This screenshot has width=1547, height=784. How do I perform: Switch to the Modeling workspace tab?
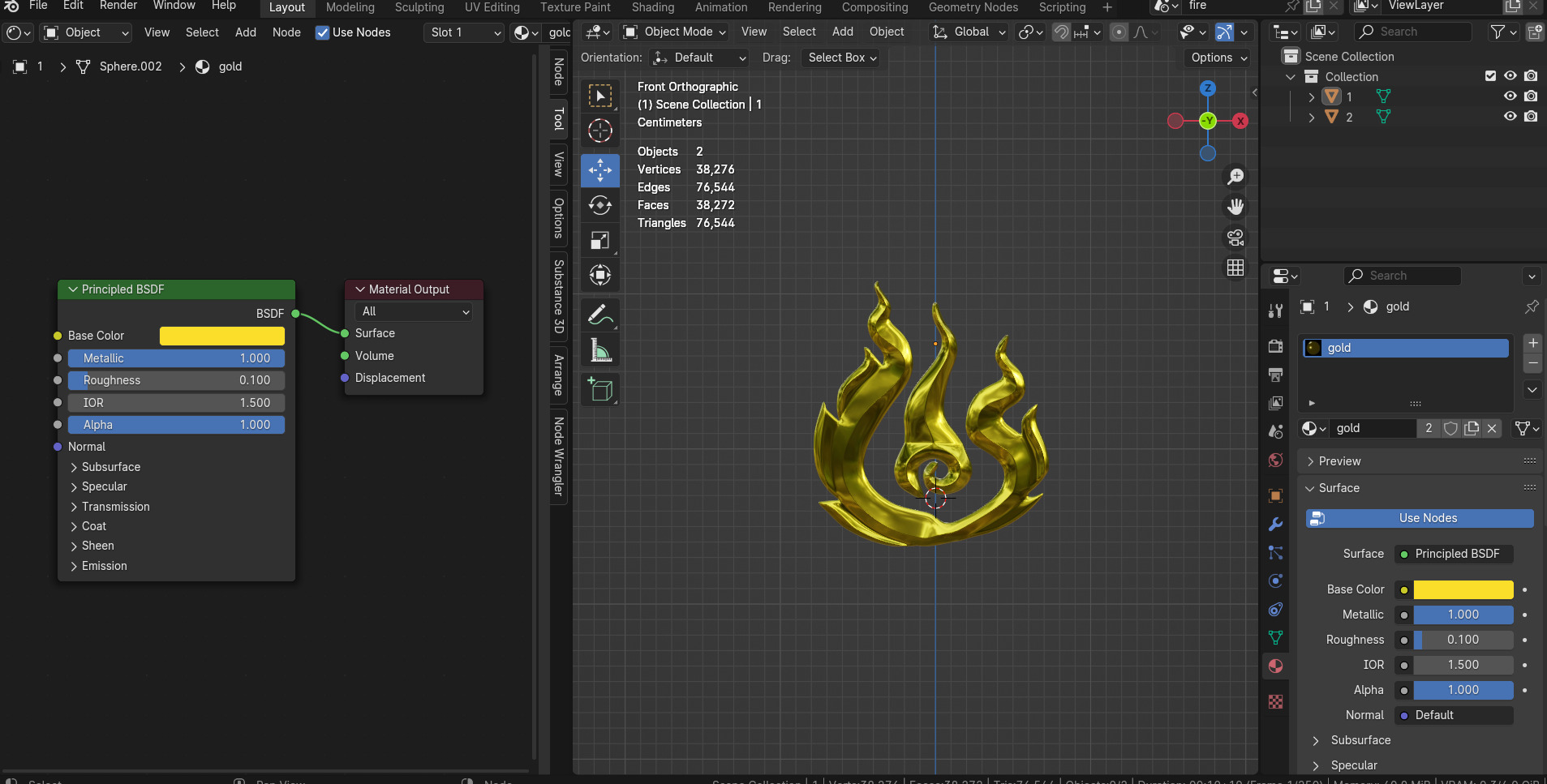[x=350, y=7]
